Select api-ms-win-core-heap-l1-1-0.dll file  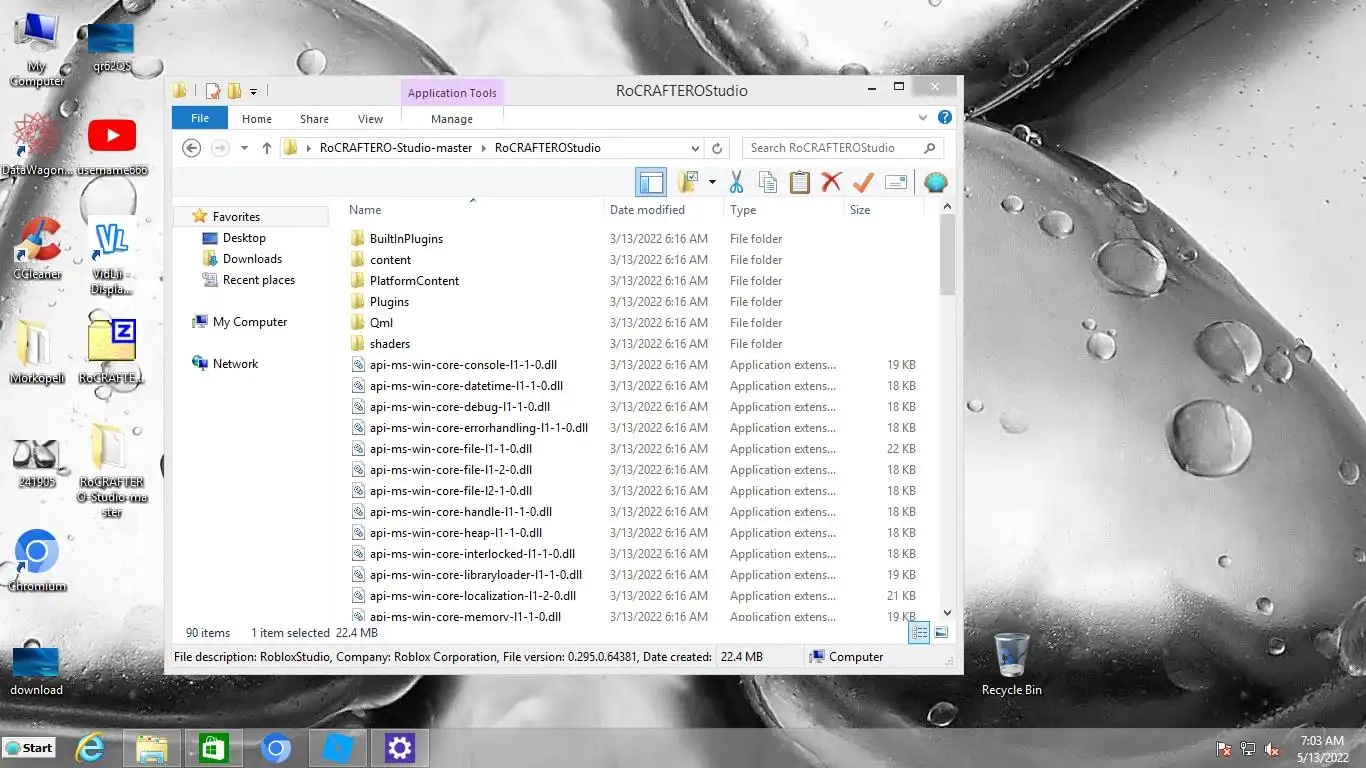[455, 533]
